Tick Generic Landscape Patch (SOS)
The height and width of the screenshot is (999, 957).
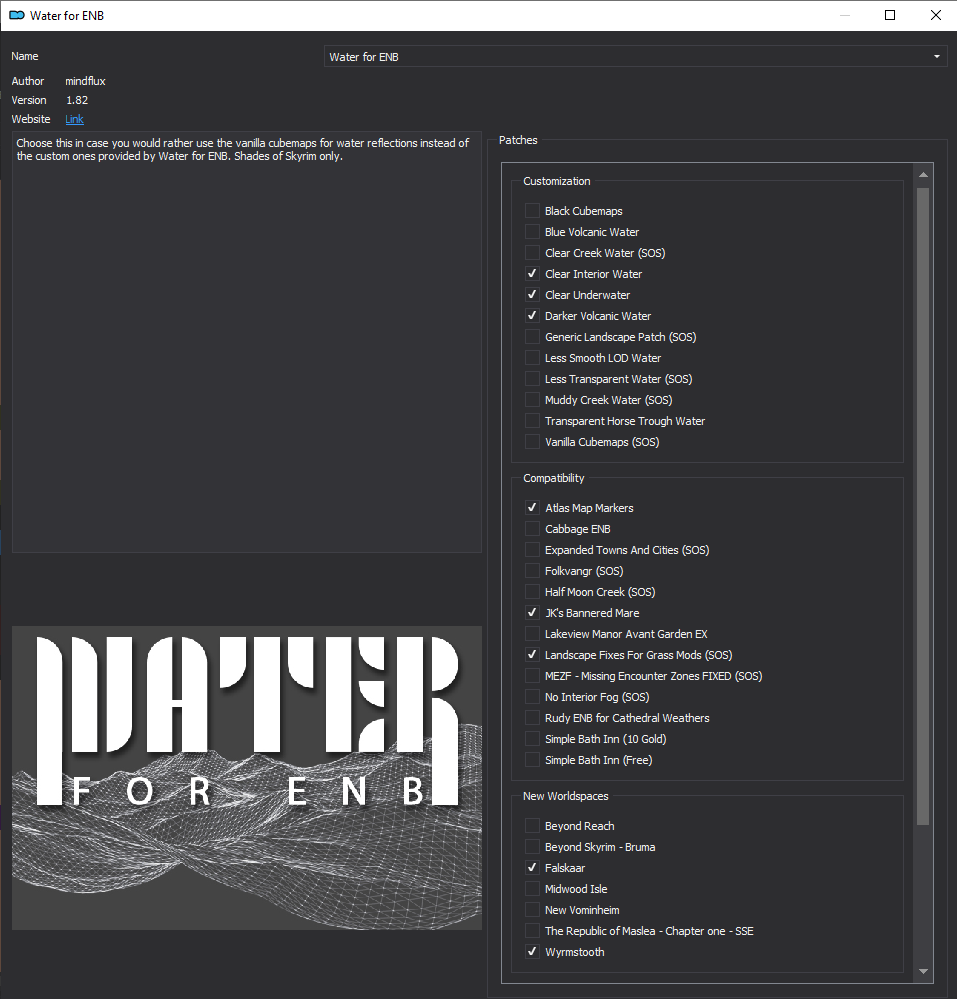point(532,337)
